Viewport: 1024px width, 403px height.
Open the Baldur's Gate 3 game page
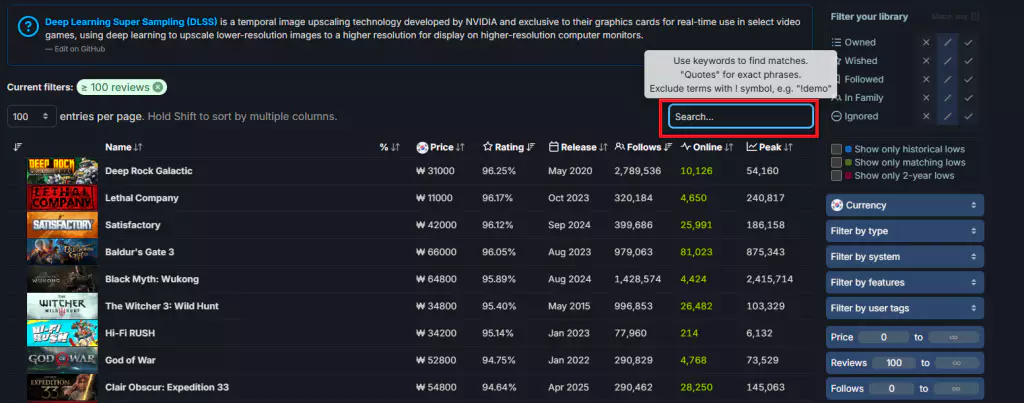click(x=140, y=252)
